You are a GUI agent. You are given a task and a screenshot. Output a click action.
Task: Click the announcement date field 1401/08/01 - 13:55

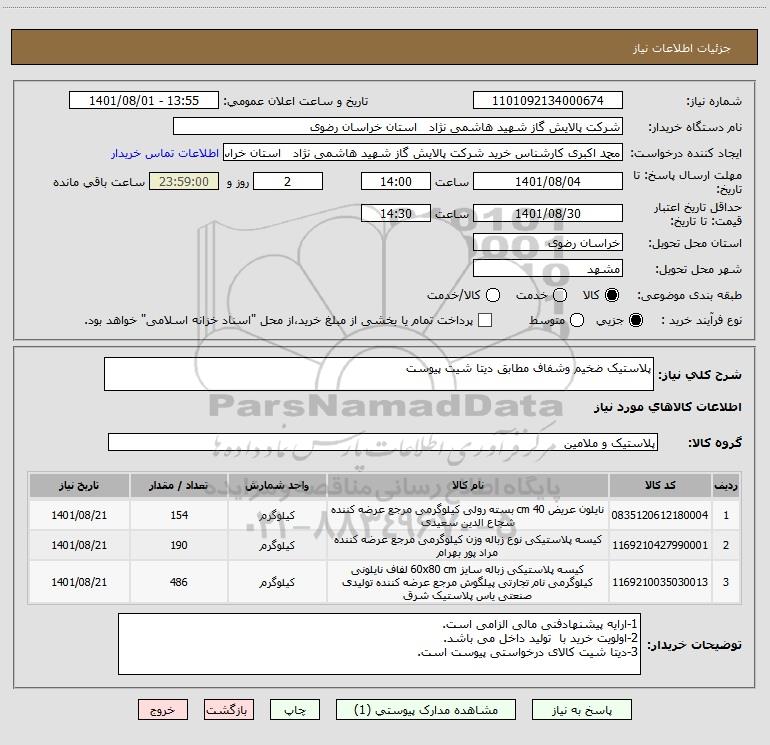(144, 100)
